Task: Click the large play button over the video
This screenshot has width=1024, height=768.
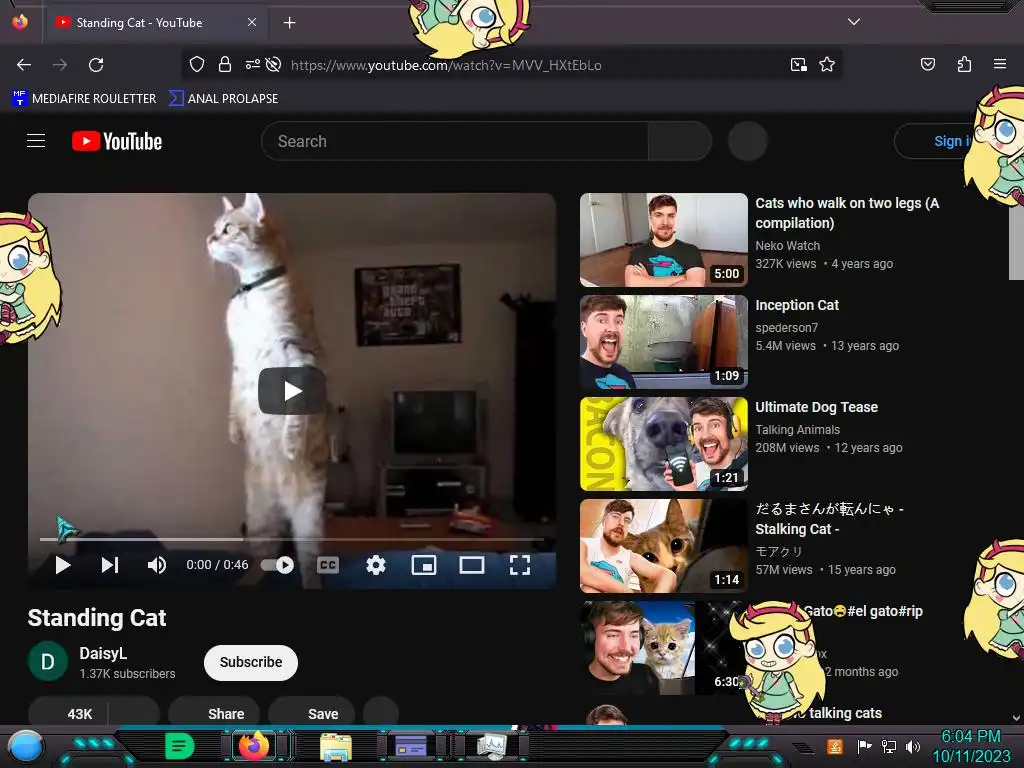Action: click(292, 391)
